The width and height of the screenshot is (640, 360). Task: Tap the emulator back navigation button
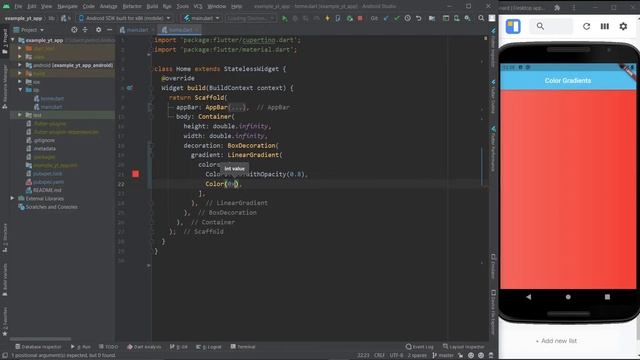coord(529,297)
